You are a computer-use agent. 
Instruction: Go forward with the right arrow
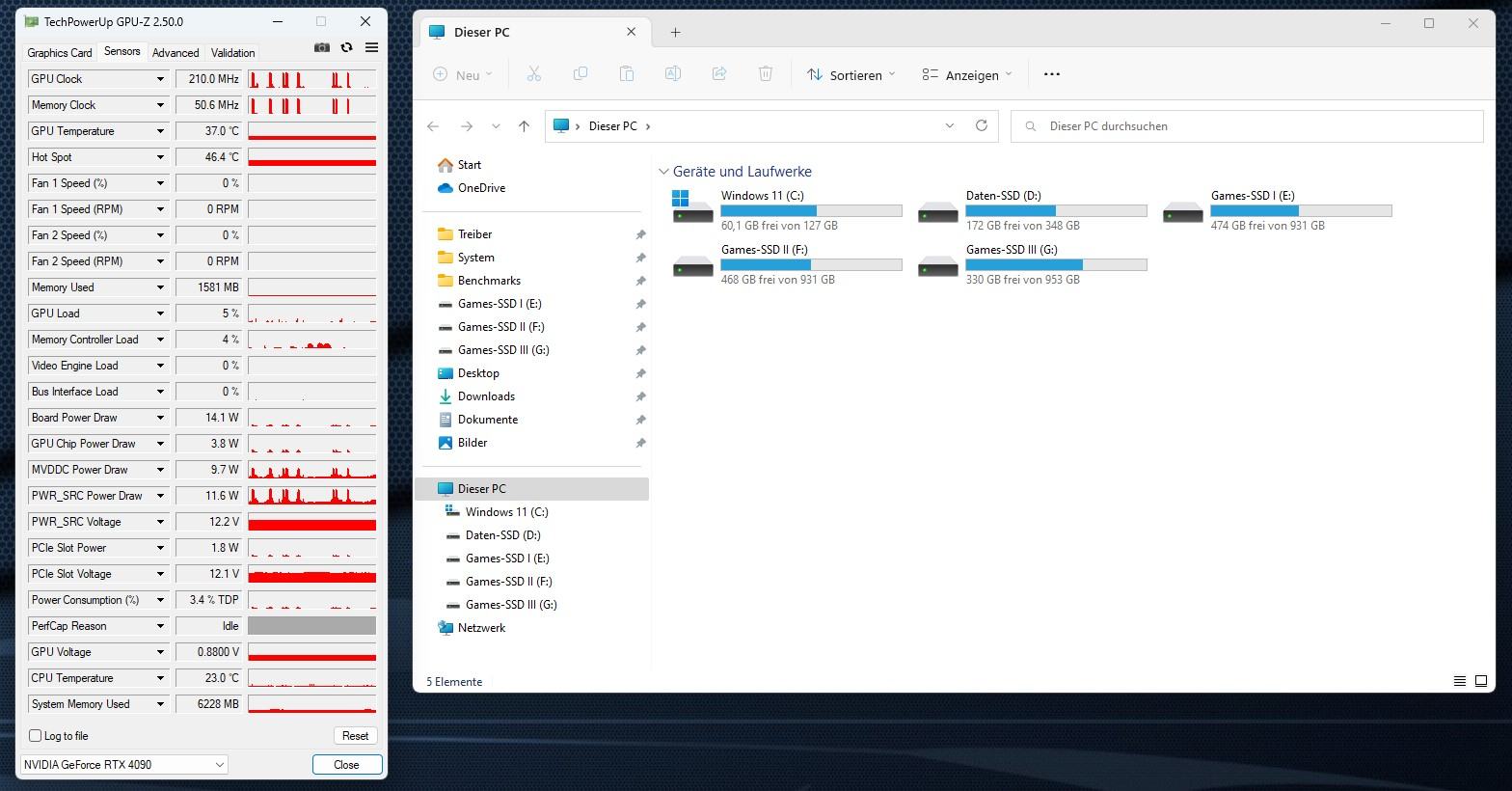[467, 126]
